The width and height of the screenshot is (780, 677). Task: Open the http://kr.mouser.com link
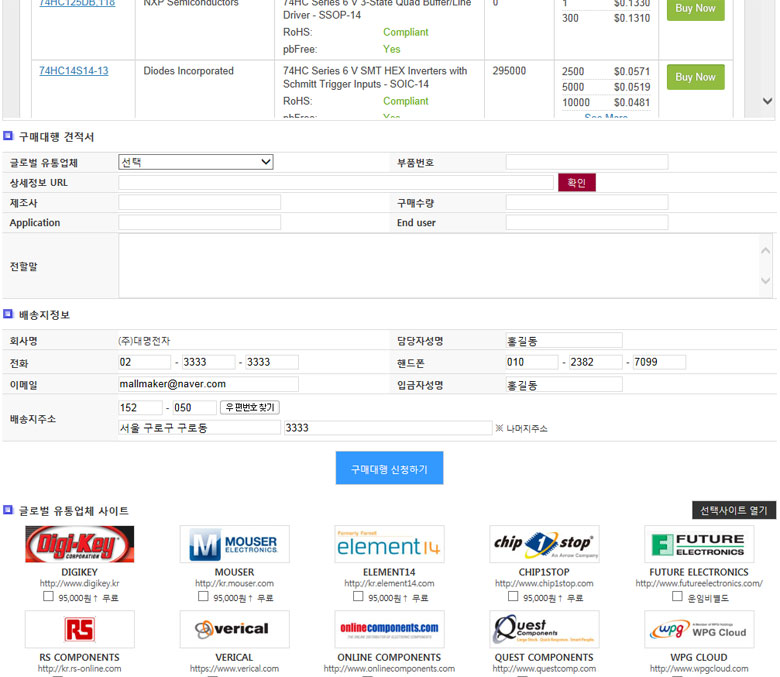point(234,583)
